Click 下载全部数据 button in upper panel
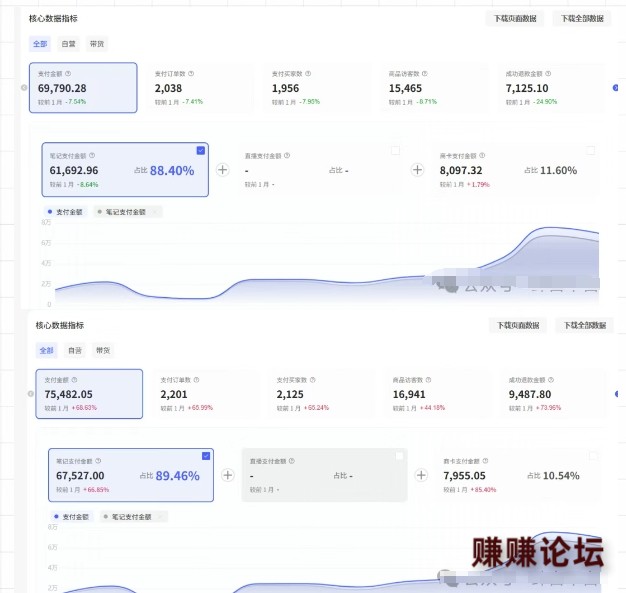Image resolution: width=626 pixels, height=593 pixels. pos(582,19)
